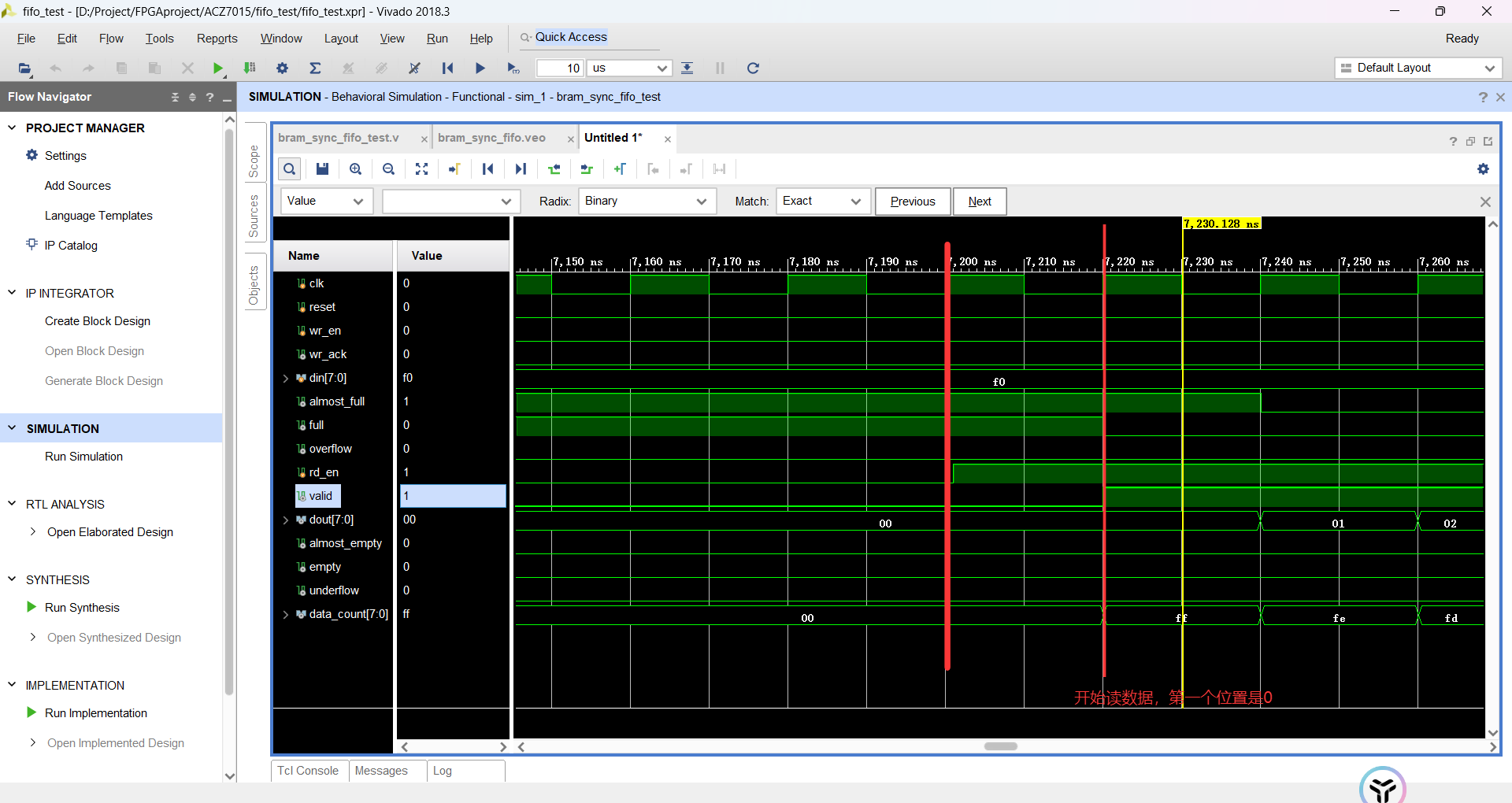Open the Layout menu
The width and height of the screenshot is (1512, 803).
pos(341,39)
